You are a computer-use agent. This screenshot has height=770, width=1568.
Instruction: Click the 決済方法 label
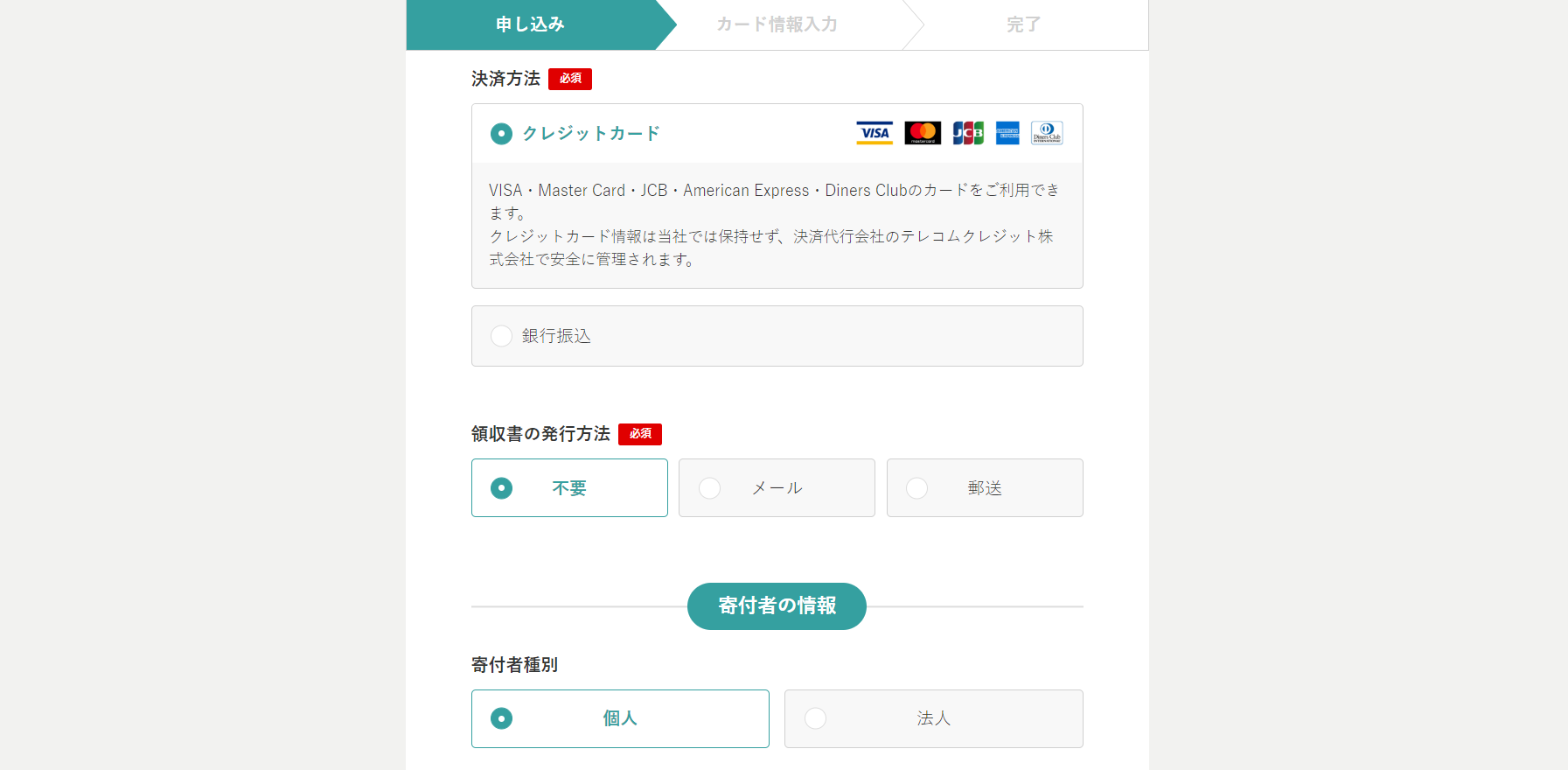coord(505,79)
